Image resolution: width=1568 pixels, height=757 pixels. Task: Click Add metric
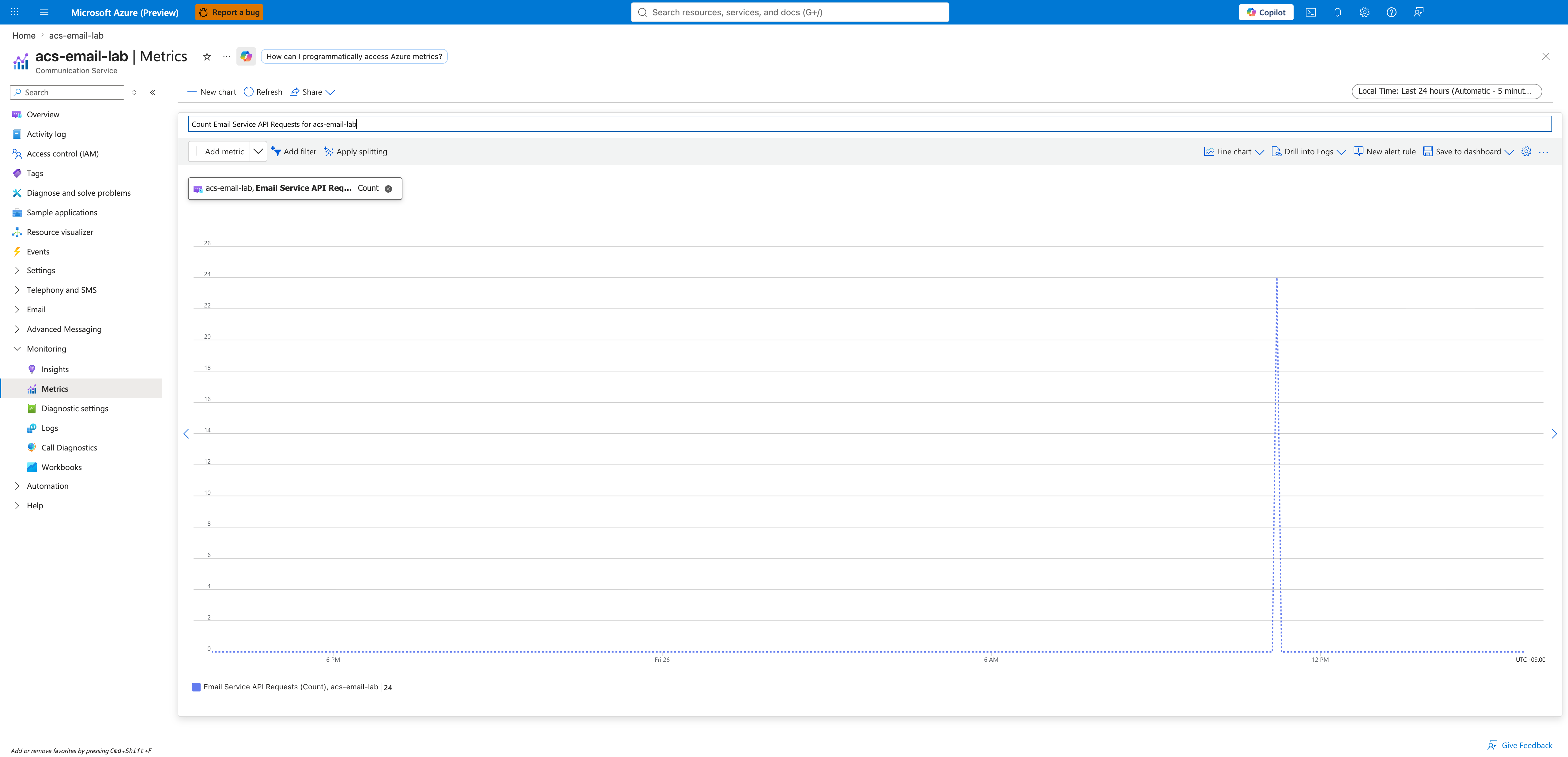click(219, 152)
